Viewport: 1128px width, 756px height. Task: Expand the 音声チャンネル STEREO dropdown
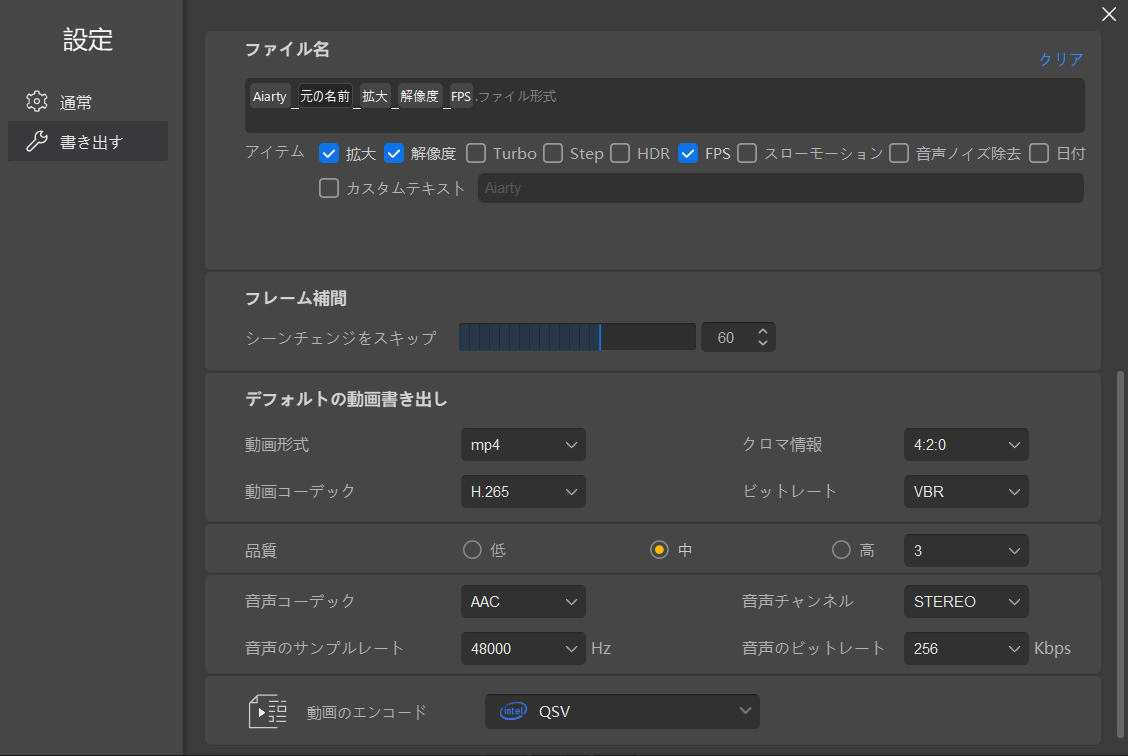point(965,601)
